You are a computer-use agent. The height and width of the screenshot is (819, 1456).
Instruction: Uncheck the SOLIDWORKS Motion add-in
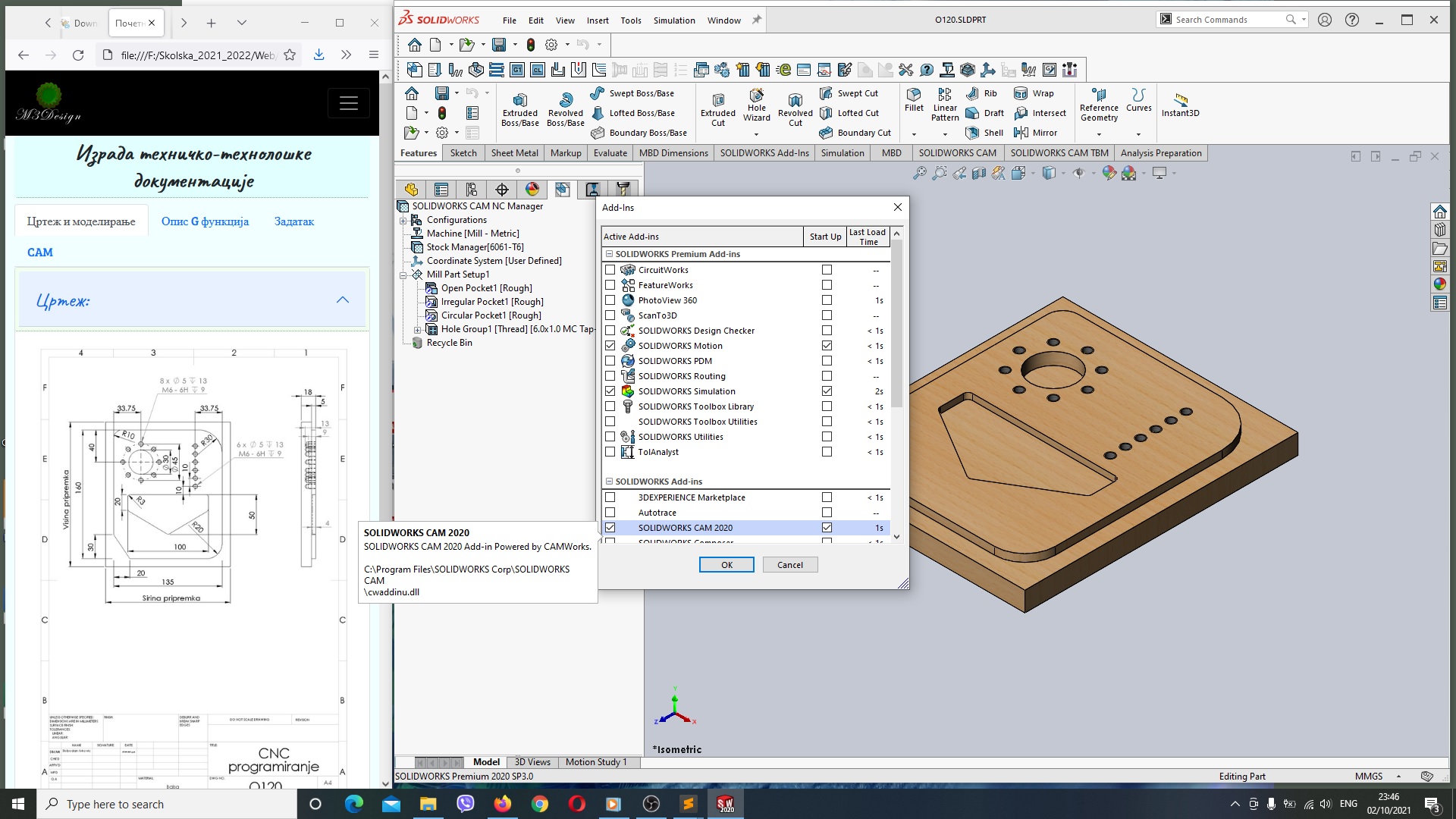[610, 346]
